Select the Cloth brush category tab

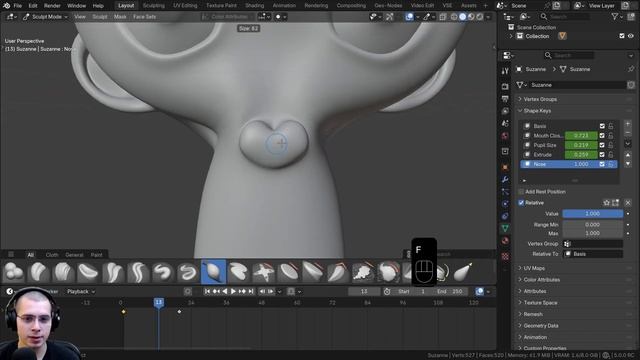[52, 255]
